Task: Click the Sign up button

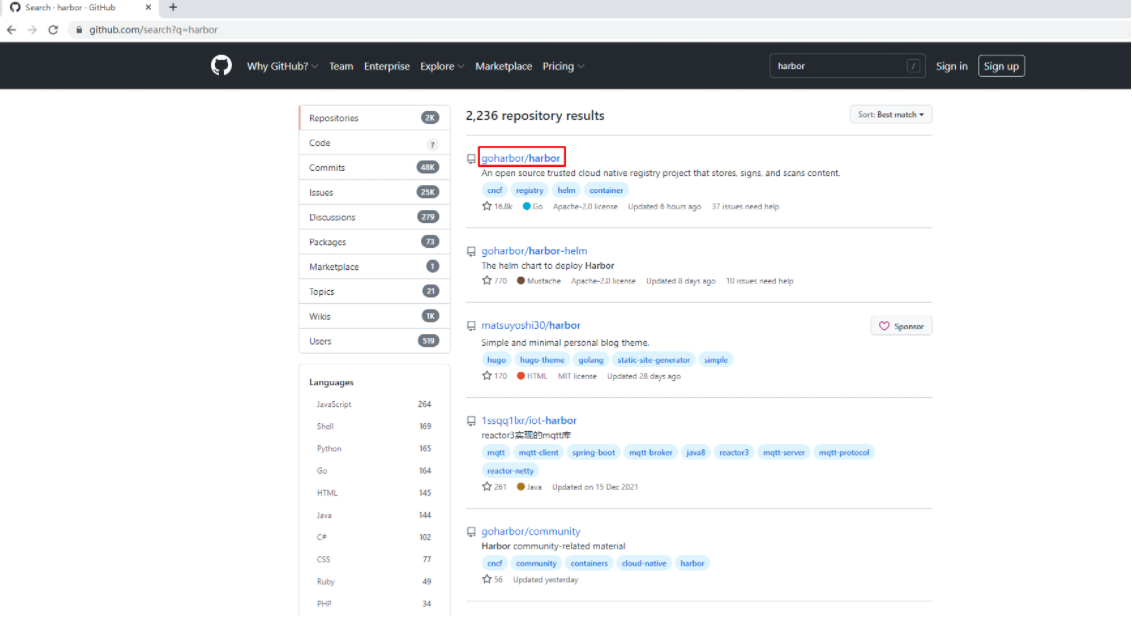Action: (x=1001, y=66)
